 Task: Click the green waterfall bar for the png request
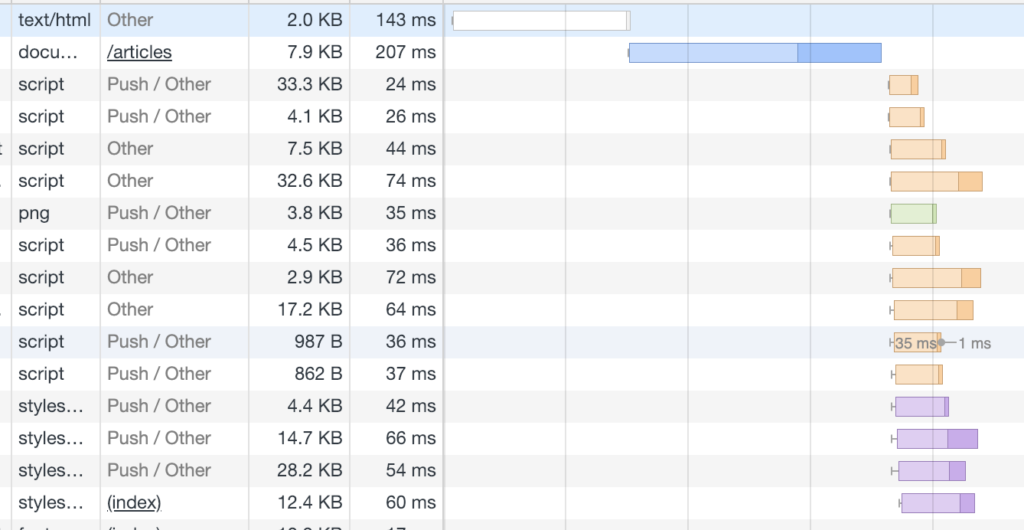pos(914,213)
